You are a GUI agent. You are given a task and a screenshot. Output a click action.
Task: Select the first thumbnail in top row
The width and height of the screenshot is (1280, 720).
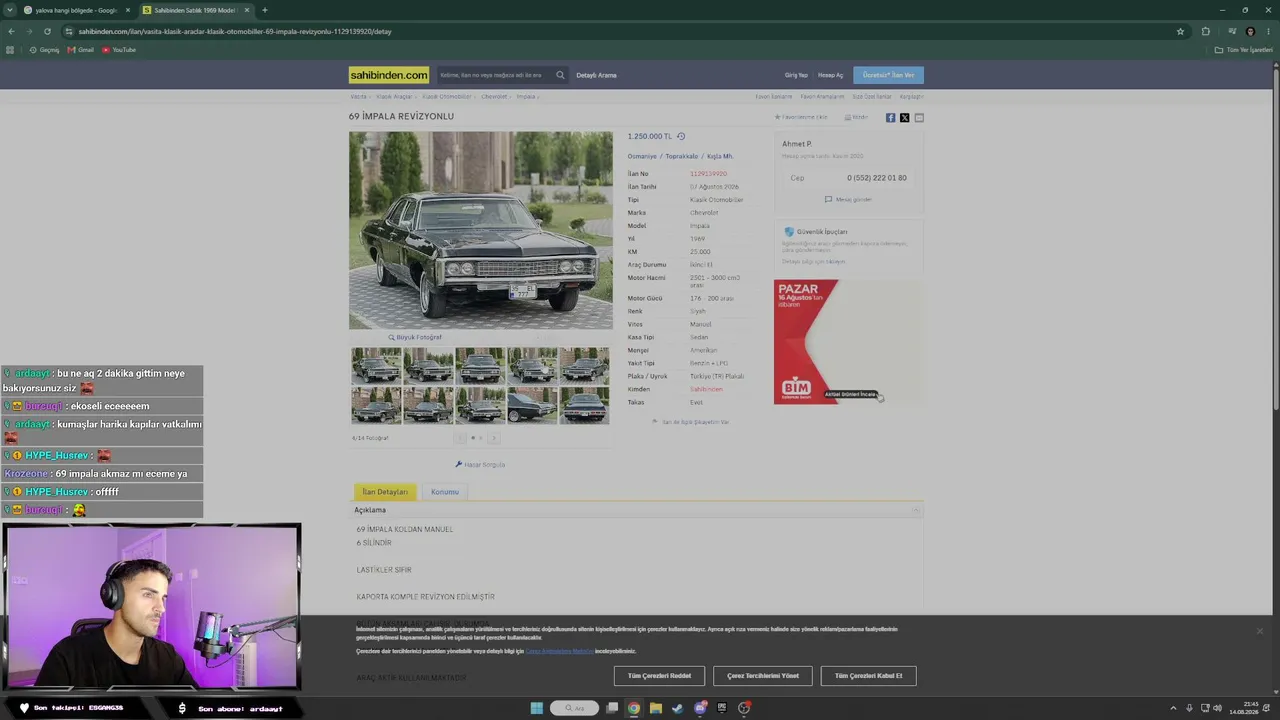click(x=376, y=365)
